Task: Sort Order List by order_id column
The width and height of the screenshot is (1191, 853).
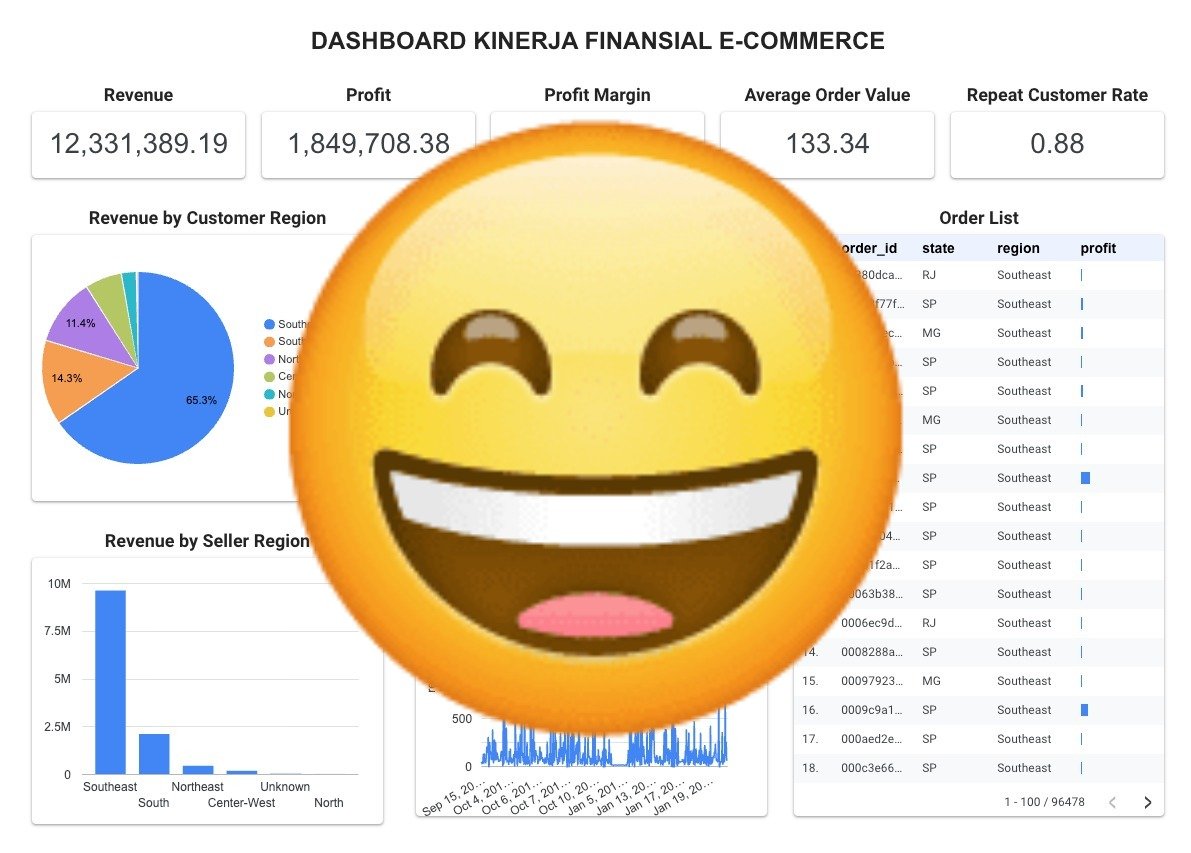Action: (x=869, y=248)
